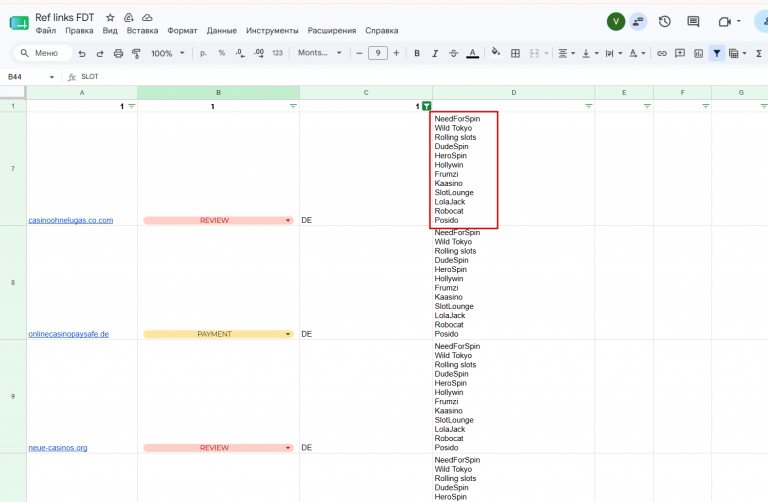
Task: Toggle italic formatting
Action: [435, 53]
